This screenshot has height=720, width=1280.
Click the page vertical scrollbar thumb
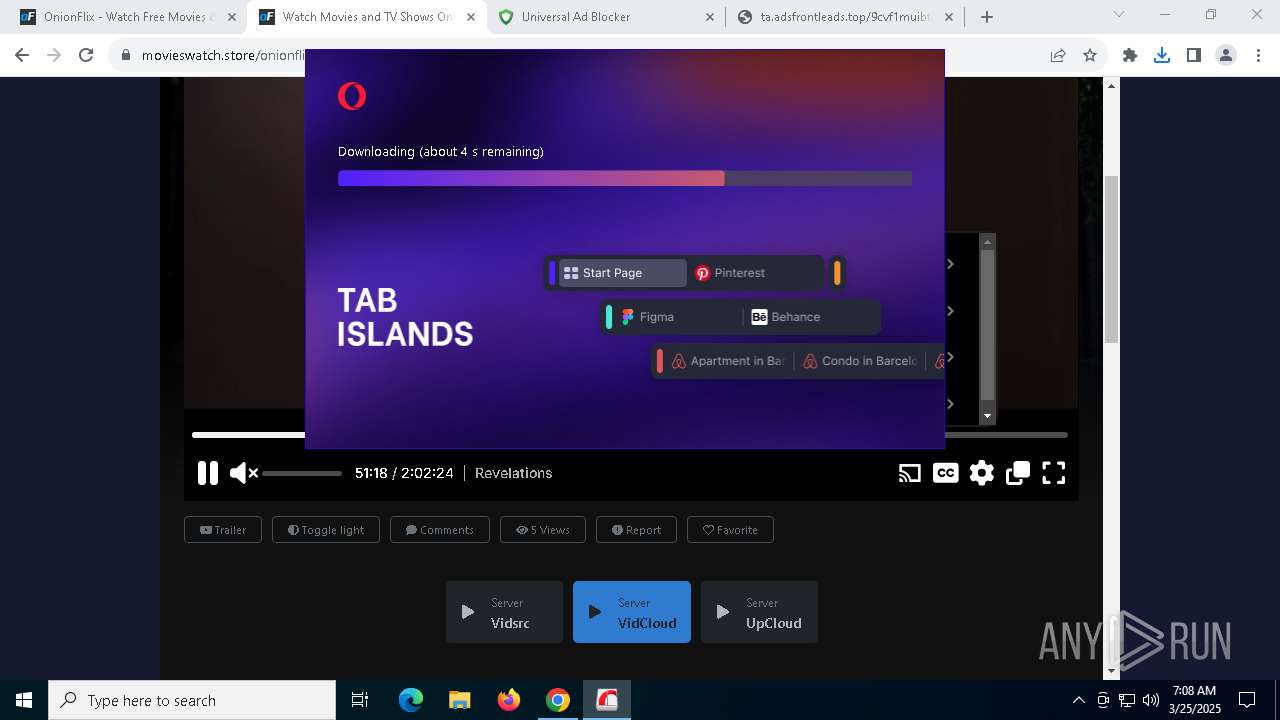[1111, 260]
